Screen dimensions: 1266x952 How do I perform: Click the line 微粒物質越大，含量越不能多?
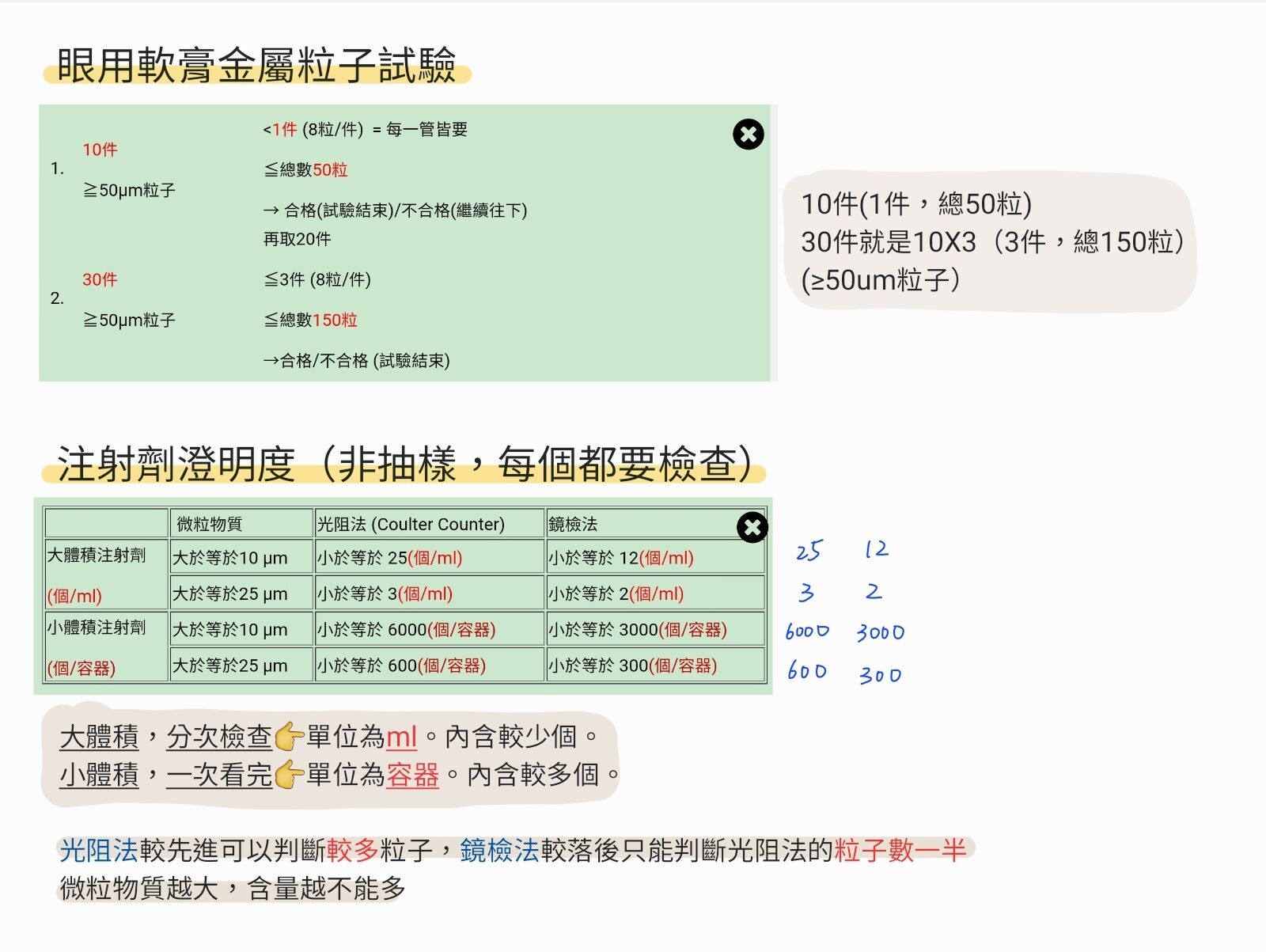(233, 889)
